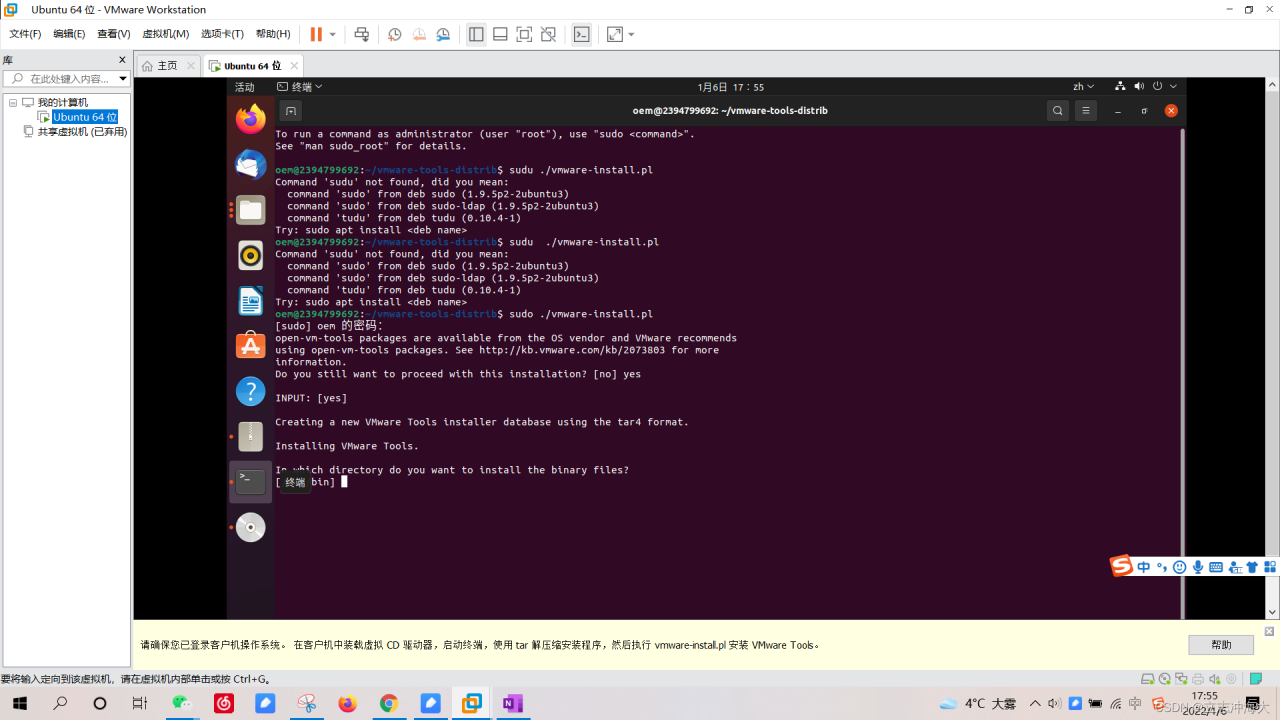The height and width of the screenshot is (720, 1280).
Task: Open Sogou toolbox grid icon
Action: pos(1270,567)
